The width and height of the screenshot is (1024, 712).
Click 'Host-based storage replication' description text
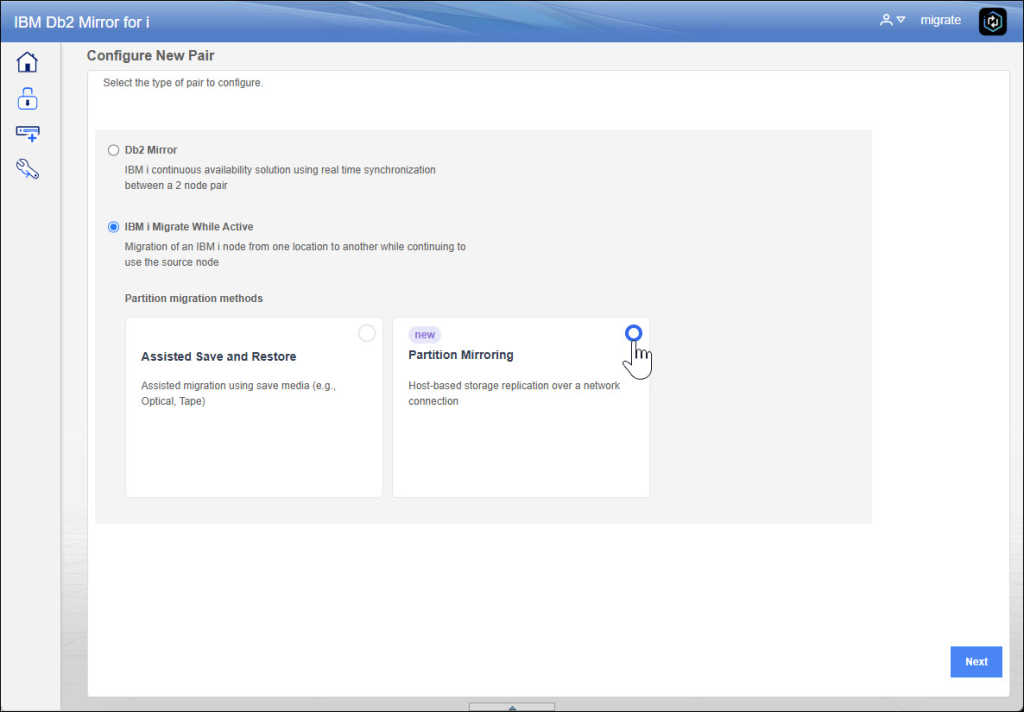(x=514, y=393)
